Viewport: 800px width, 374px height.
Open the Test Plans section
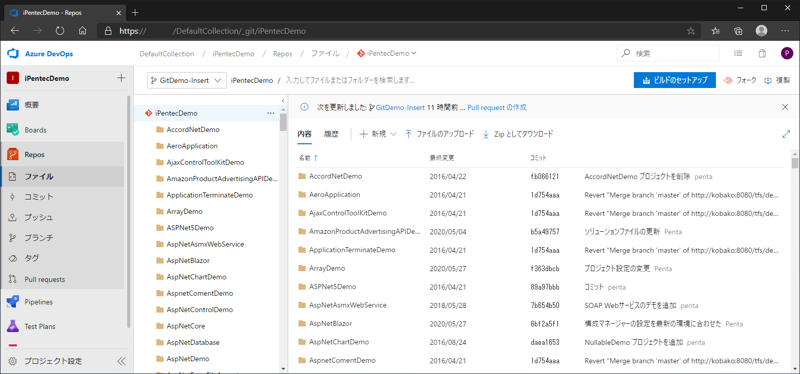(x=40, y=327)
